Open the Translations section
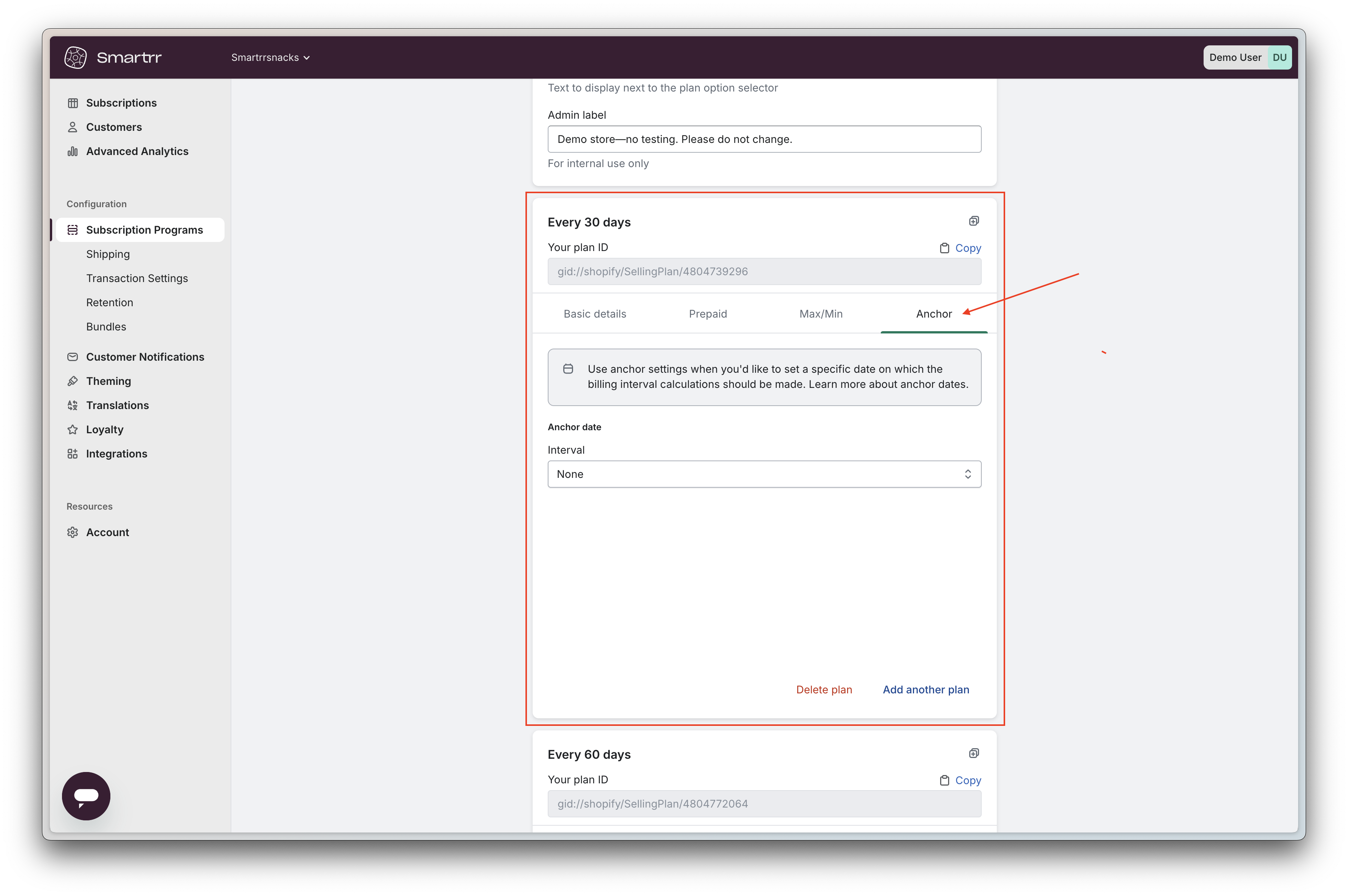Screen dimensions: 1348x896 pos(117,405)
